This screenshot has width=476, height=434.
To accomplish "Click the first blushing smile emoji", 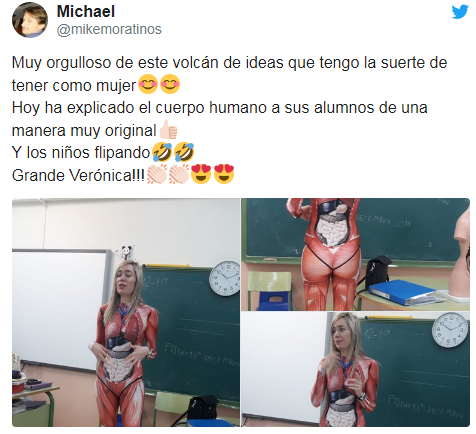I will [148, 84].
